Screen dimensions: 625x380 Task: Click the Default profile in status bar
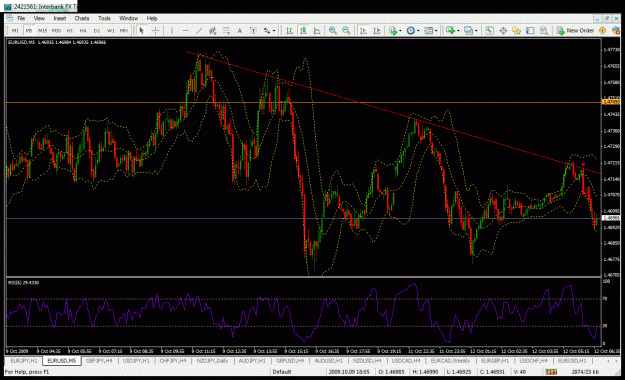coord(282,372)
